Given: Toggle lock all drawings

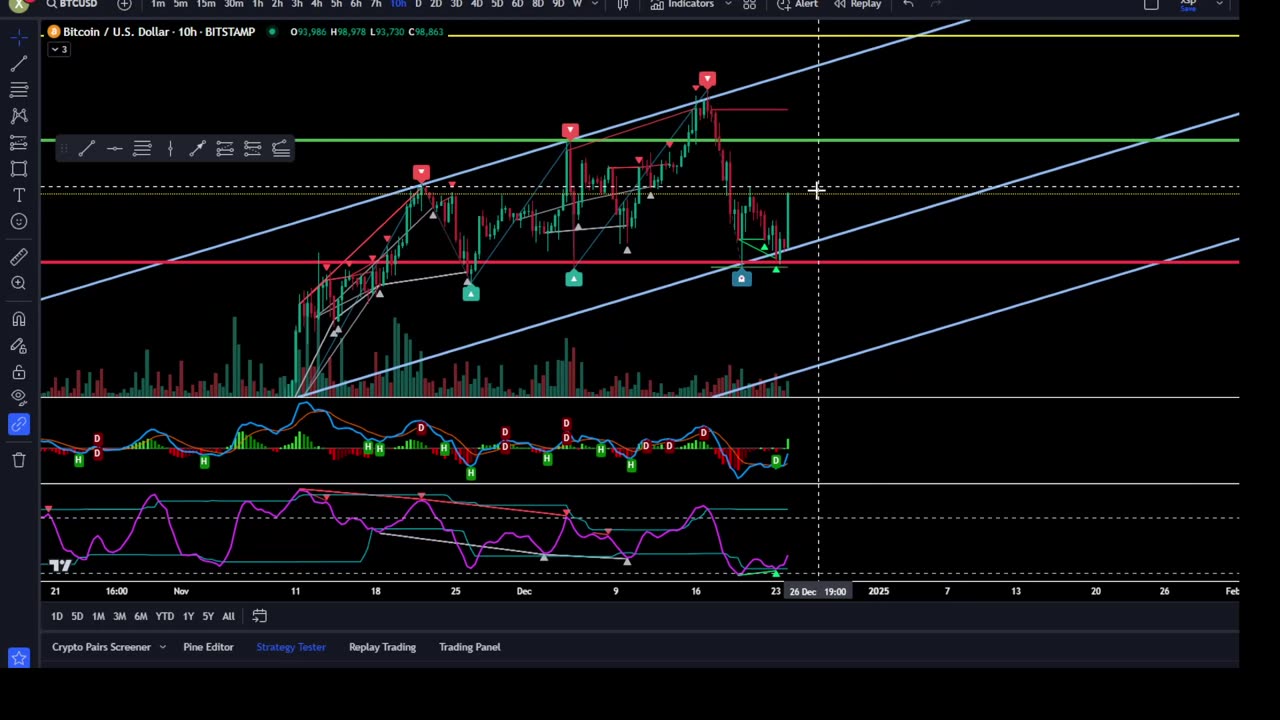Looking at the screenshot, I should click(19, 372).
